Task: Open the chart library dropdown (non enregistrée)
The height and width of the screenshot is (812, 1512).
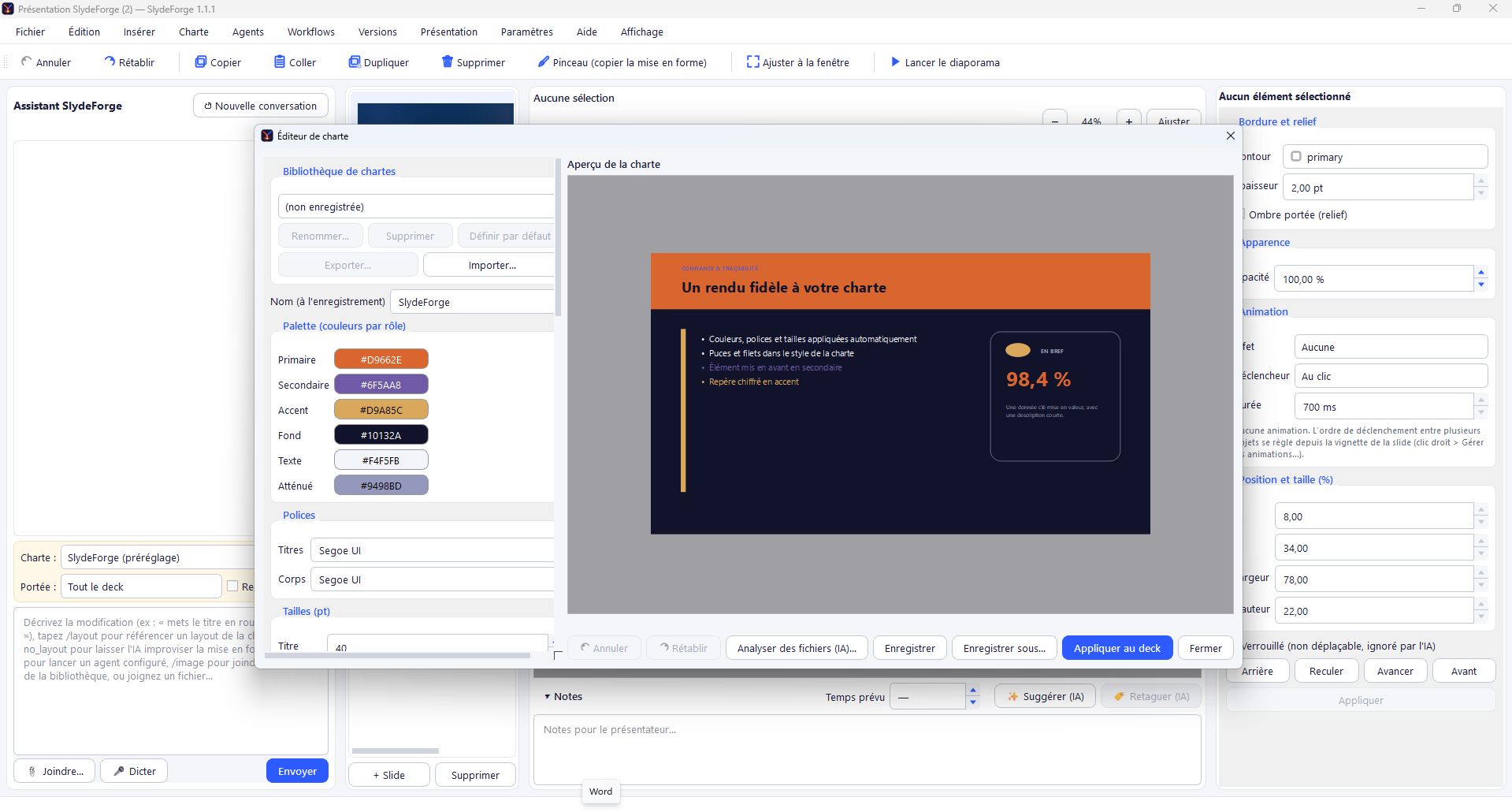Action: [x=417, y=207]
